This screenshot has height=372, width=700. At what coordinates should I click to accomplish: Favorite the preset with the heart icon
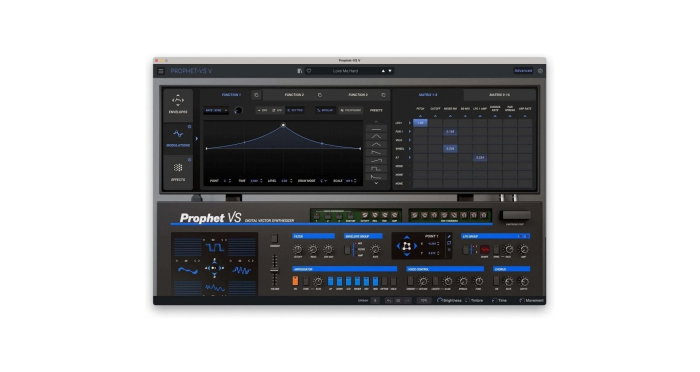309,71
